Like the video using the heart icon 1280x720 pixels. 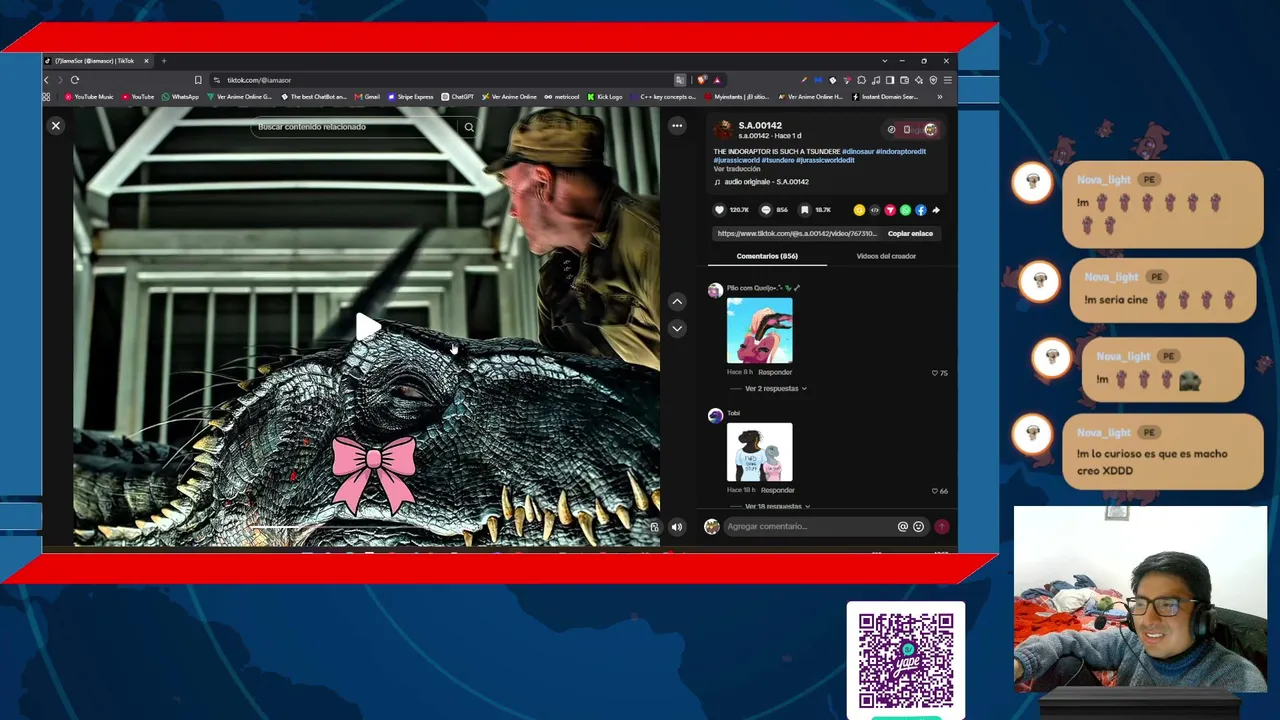tap(719, 210)
